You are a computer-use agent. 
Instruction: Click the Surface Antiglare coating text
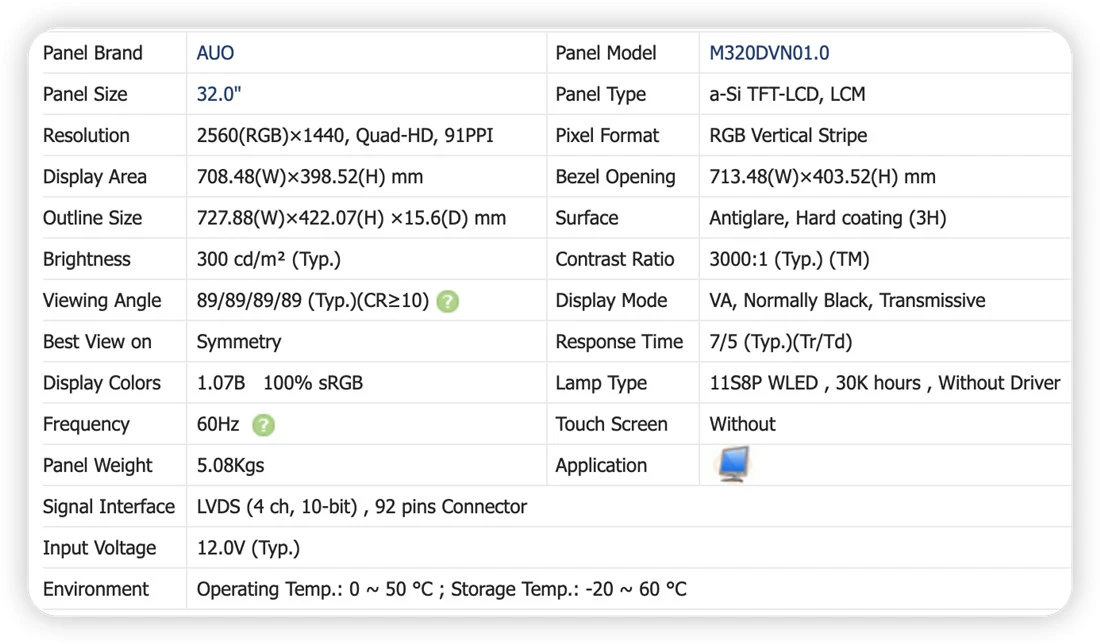pos(828,218)
